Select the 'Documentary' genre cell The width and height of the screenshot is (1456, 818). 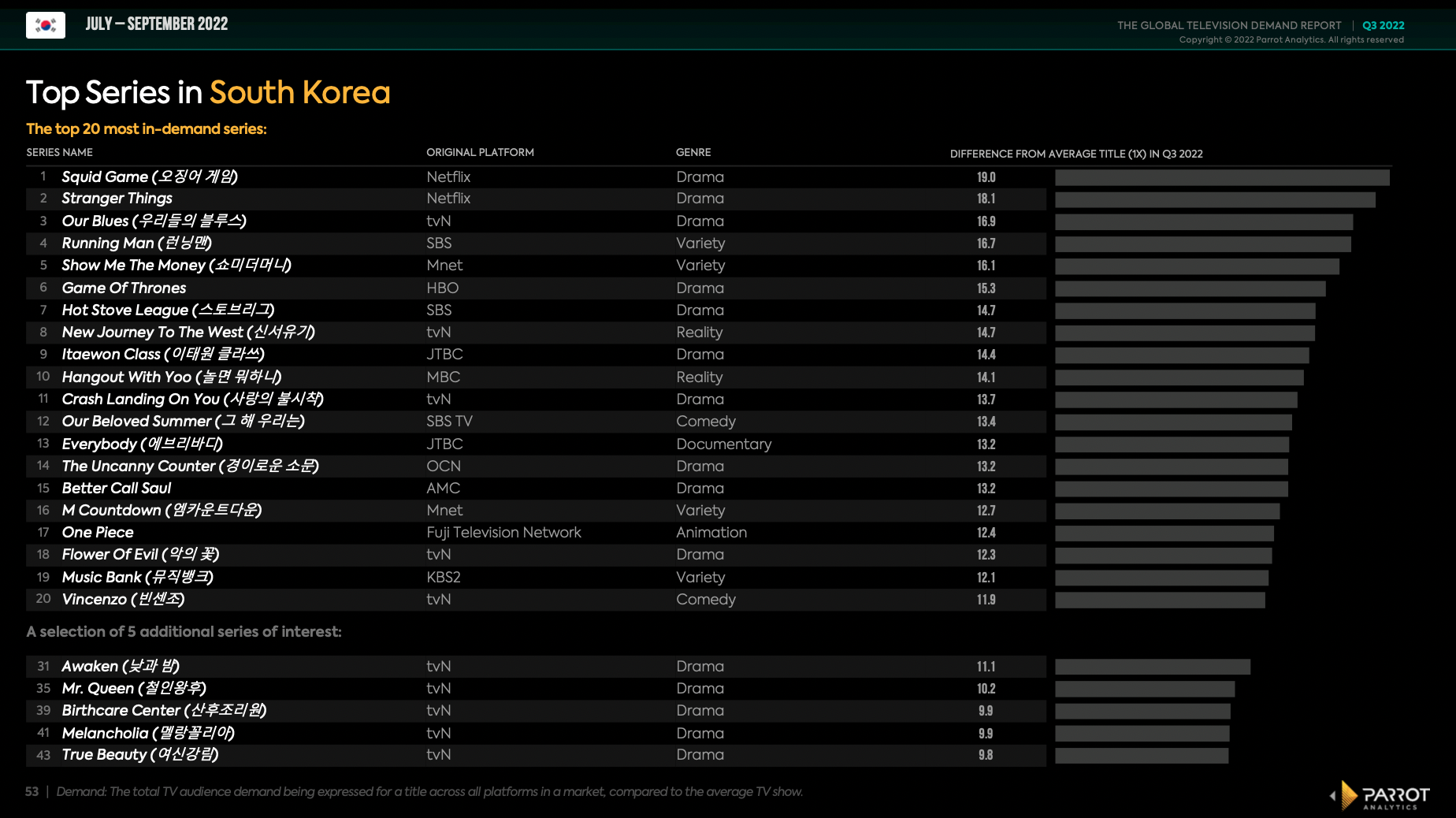pyautogui.click(x=723, y=444)
